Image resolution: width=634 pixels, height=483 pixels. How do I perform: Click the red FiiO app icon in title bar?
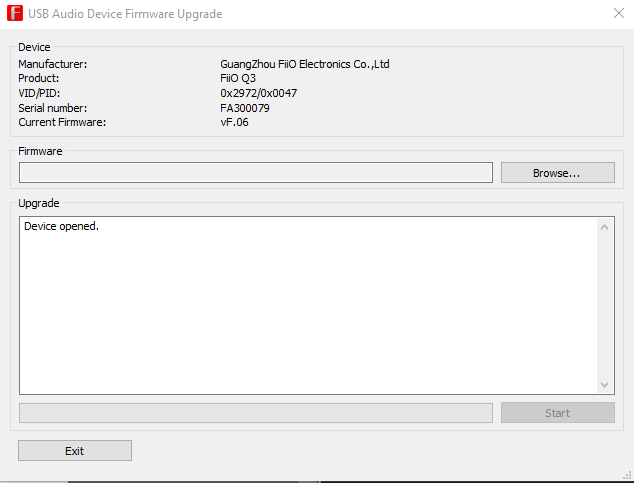15,13
